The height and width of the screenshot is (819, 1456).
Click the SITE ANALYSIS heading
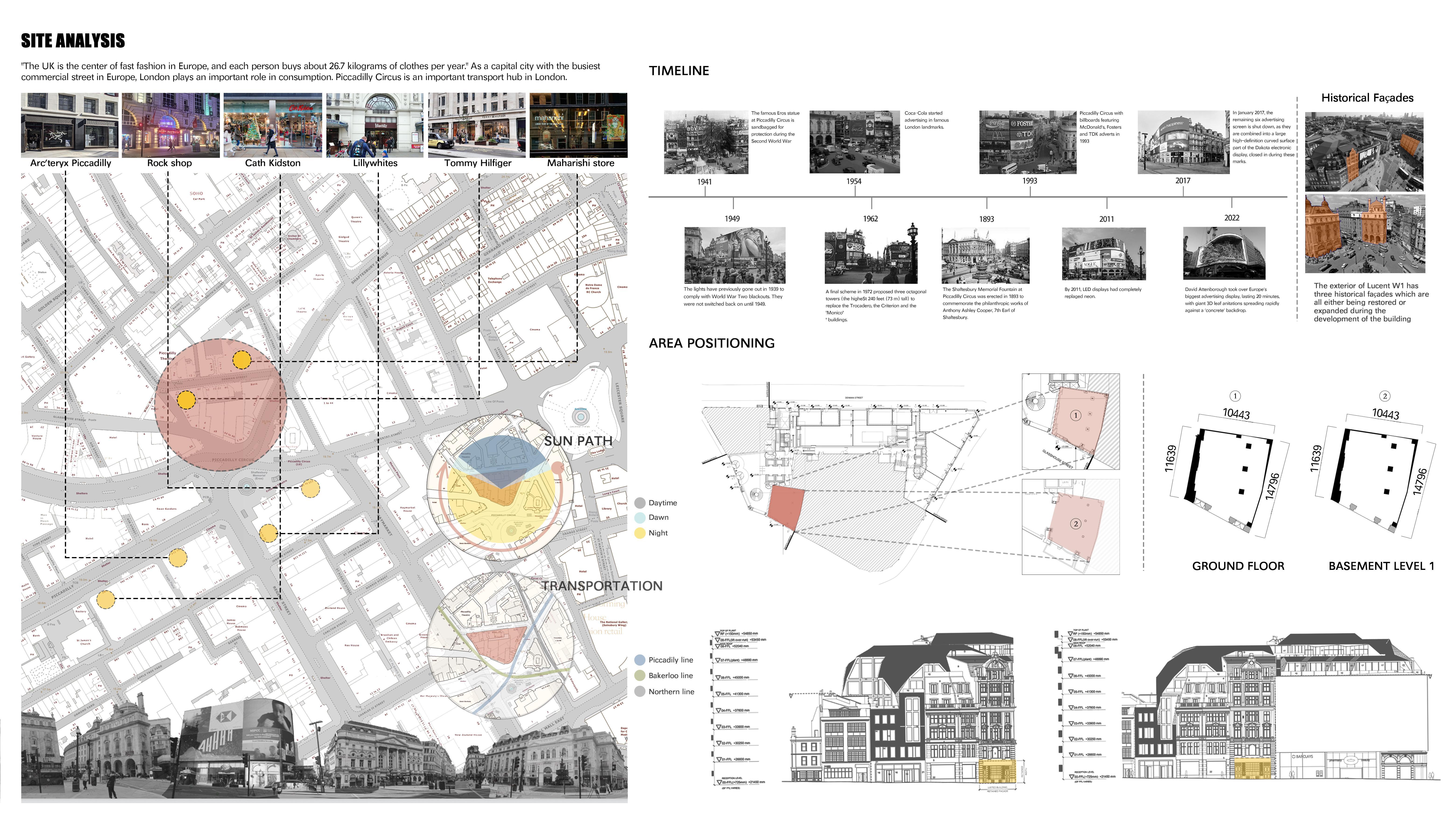73,41
